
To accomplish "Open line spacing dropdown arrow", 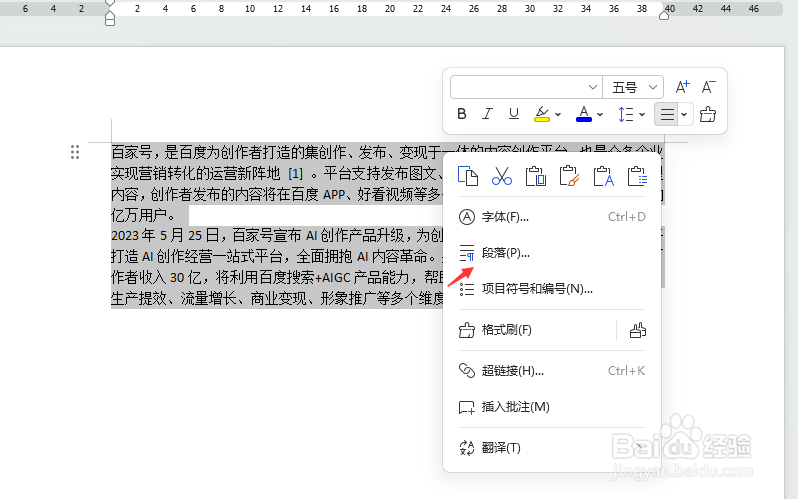I will coord(642,115).
